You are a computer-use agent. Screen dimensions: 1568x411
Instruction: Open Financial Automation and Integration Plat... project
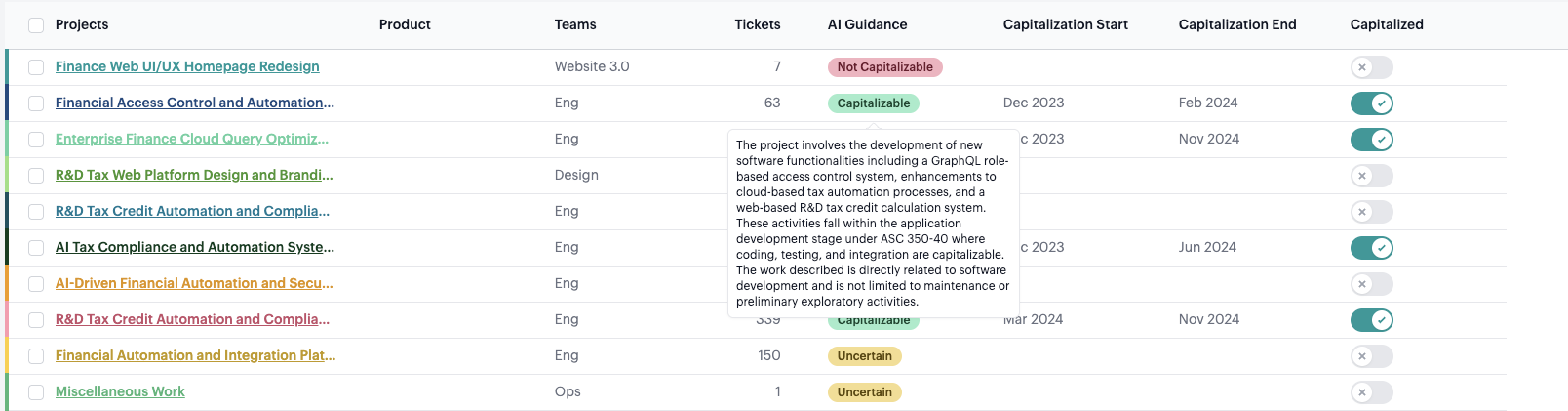pos(195,355)
